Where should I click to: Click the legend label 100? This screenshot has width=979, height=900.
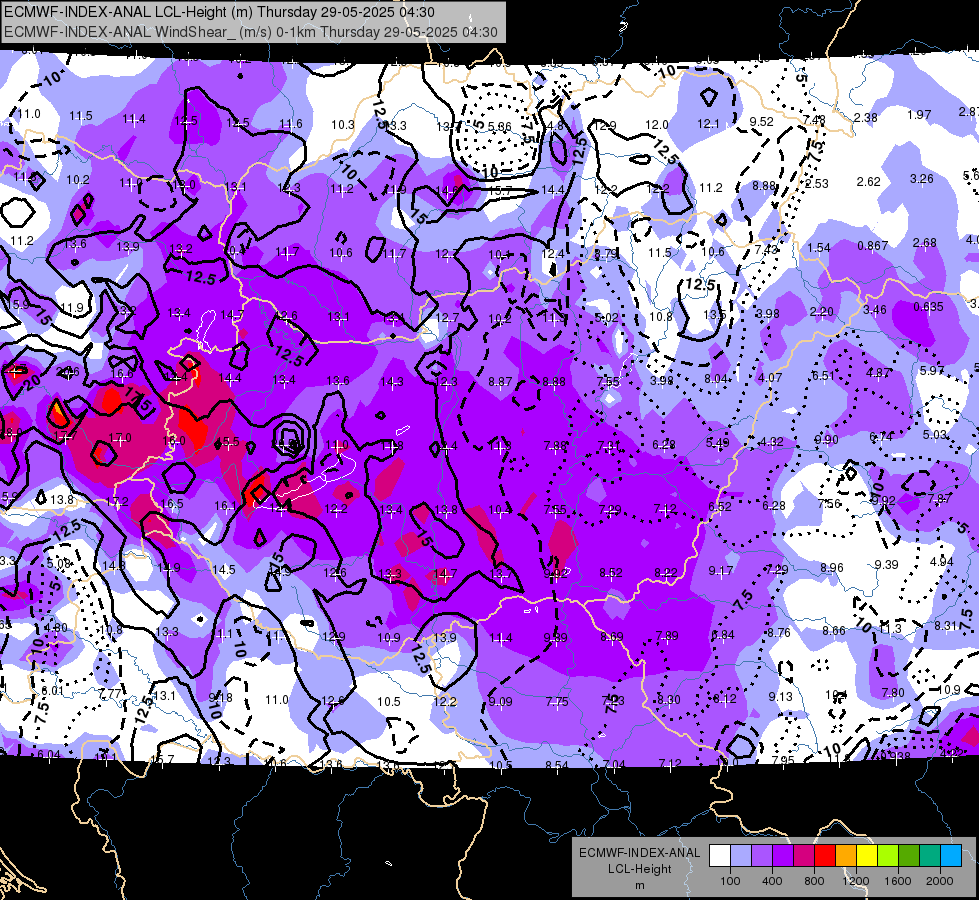tap(730, 881)
